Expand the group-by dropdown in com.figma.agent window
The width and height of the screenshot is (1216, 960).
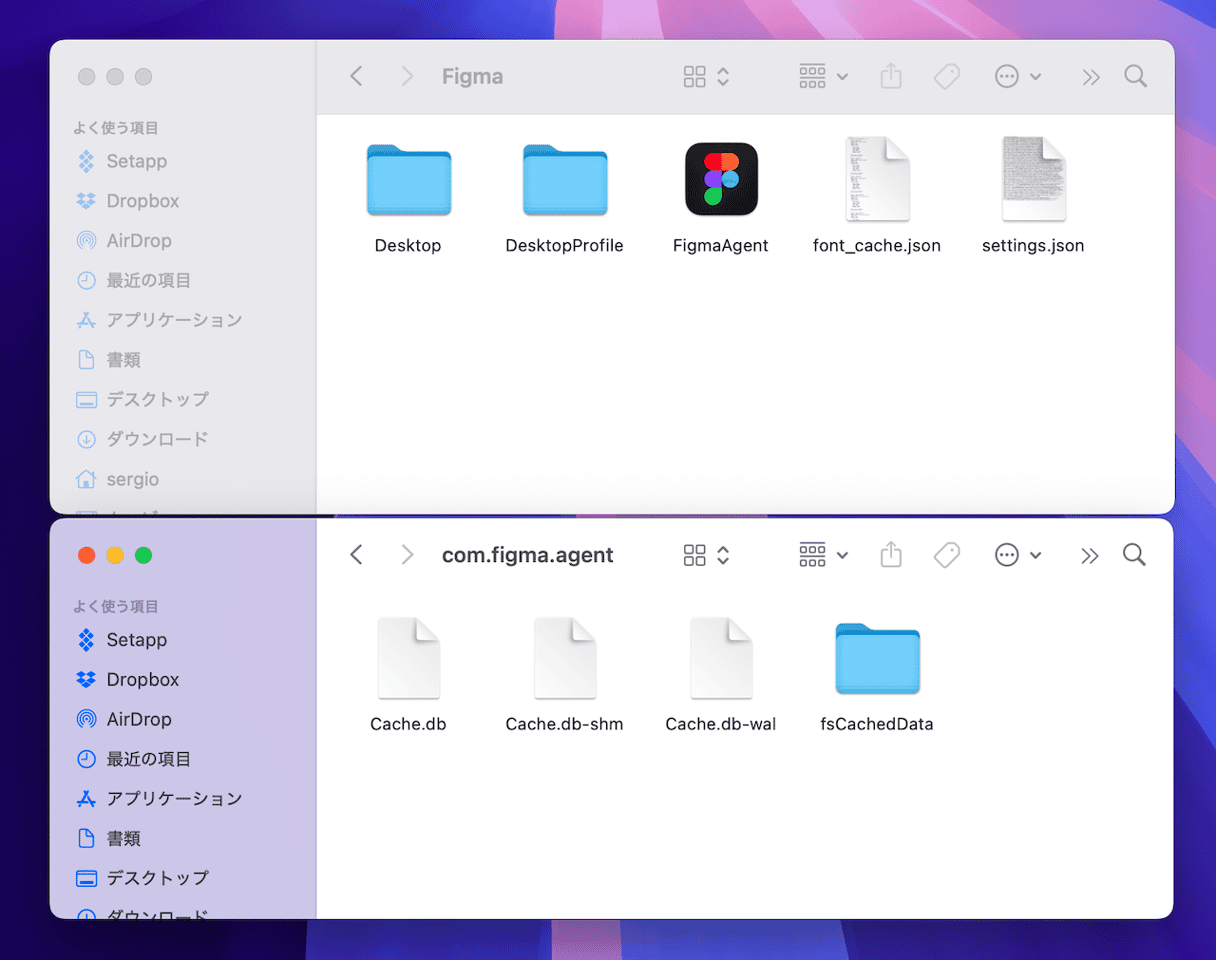point(823,555)
